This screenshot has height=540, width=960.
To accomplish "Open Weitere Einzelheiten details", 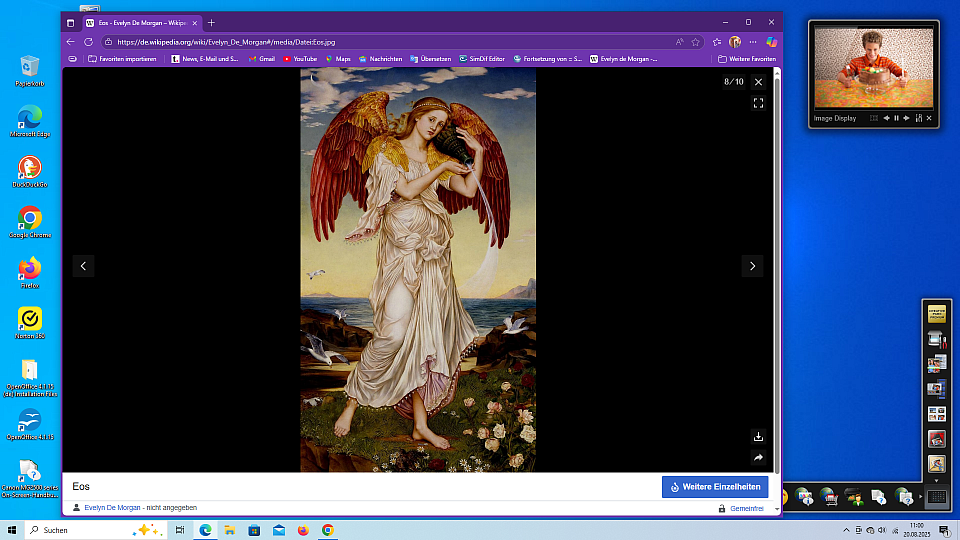I will point(715,487).
